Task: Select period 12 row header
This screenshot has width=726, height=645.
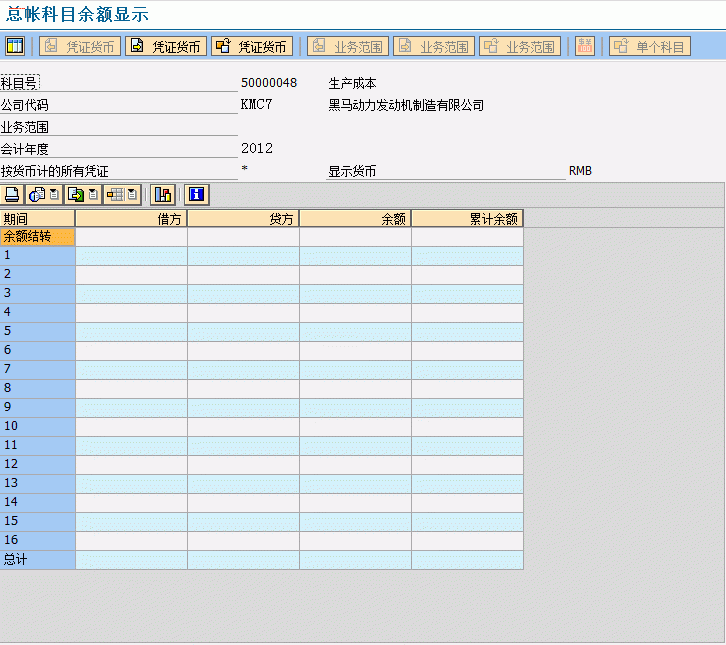Action: coord(37,464)
